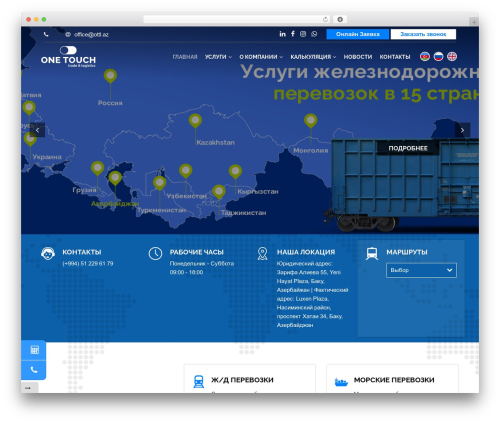Click the small widget in bottom-left corner

coord(29,388)
